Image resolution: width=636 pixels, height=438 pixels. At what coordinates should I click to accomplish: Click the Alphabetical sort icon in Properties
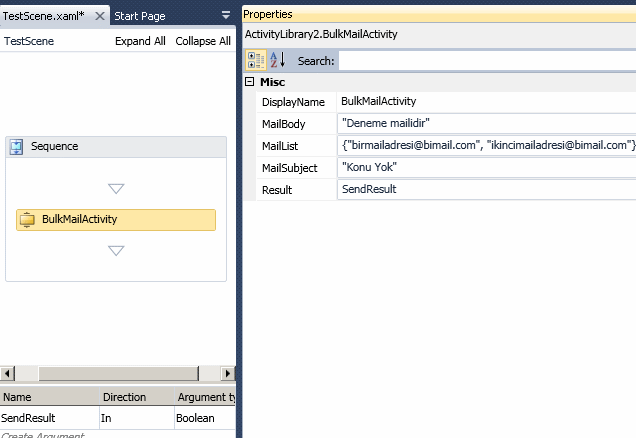277,60
